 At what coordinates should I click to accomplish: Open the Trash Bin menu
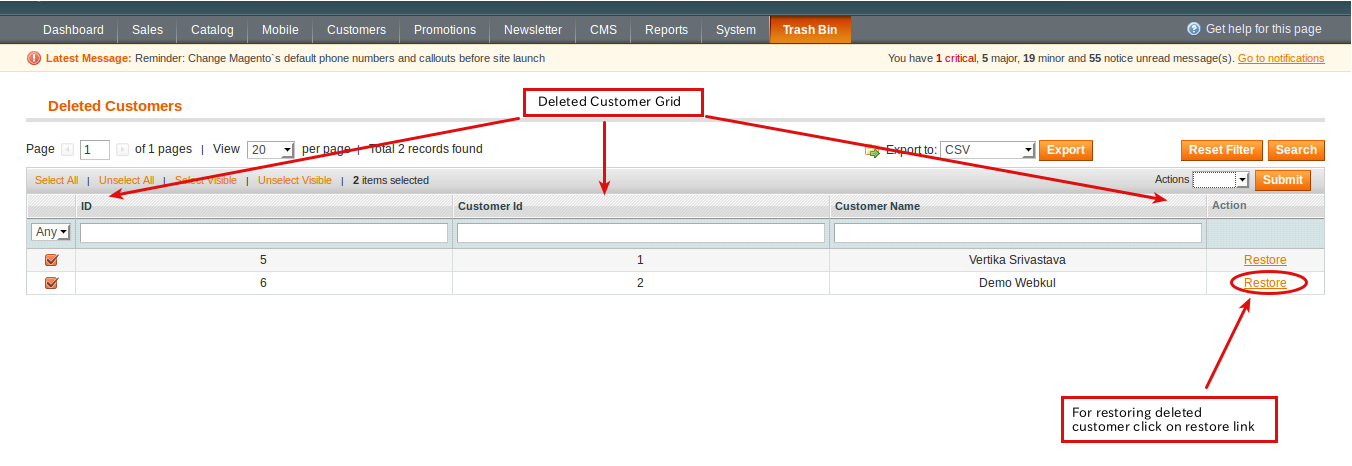[810, 30]
